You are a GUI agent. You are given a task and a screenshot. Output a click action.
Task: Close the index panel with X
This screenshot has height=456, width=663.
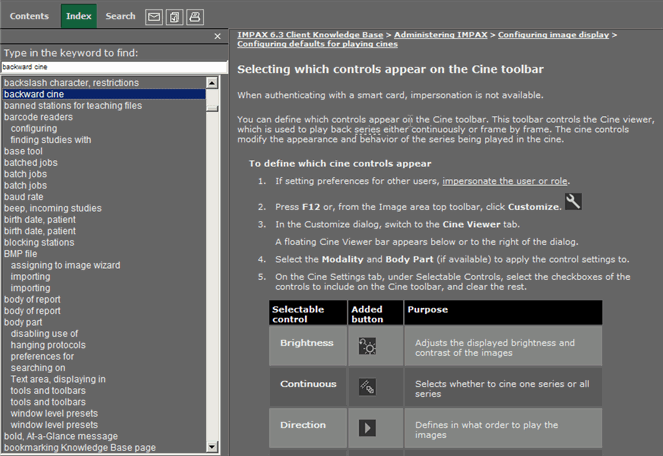tap(217, 36)
